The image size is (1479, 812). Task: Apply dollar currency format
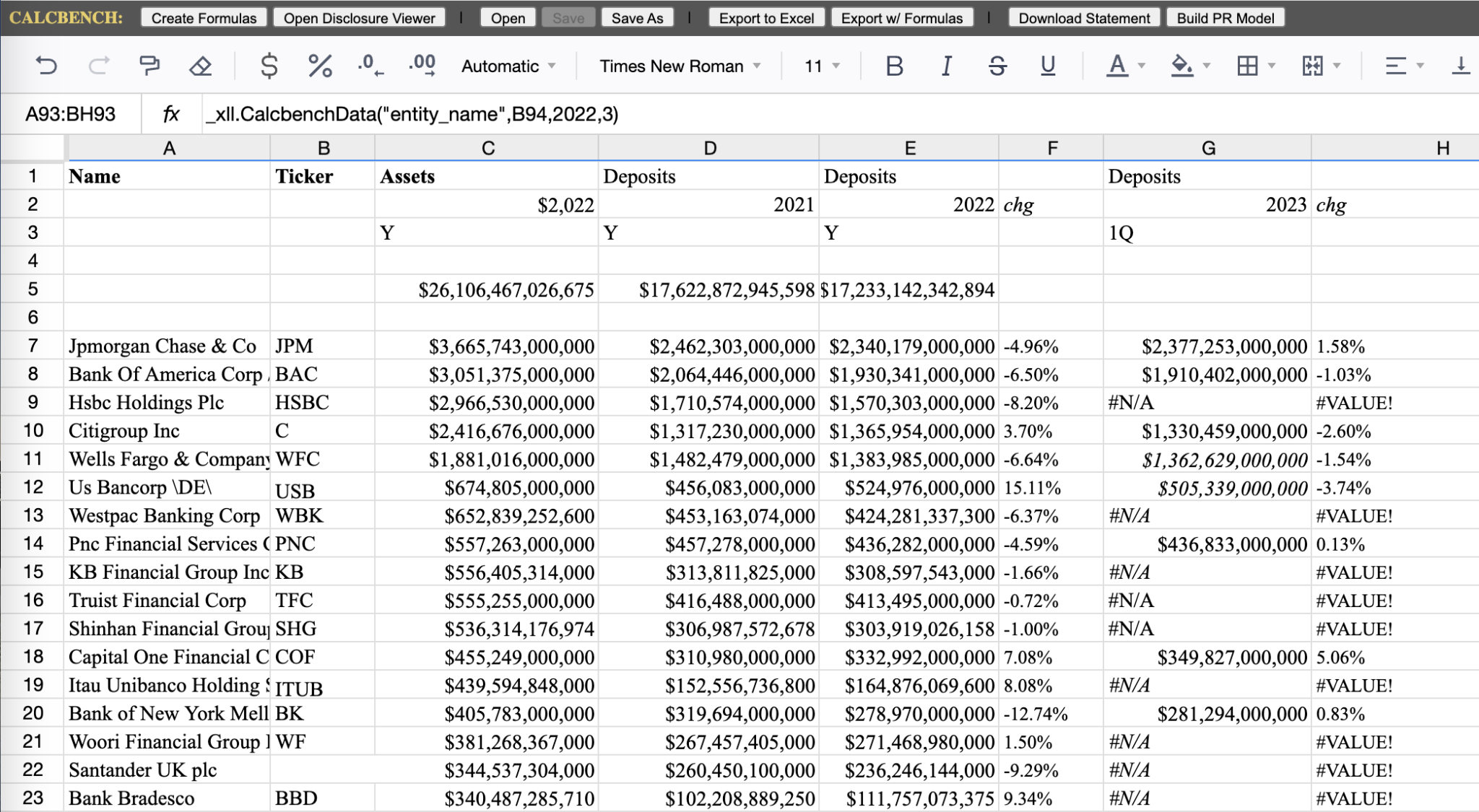269,66
